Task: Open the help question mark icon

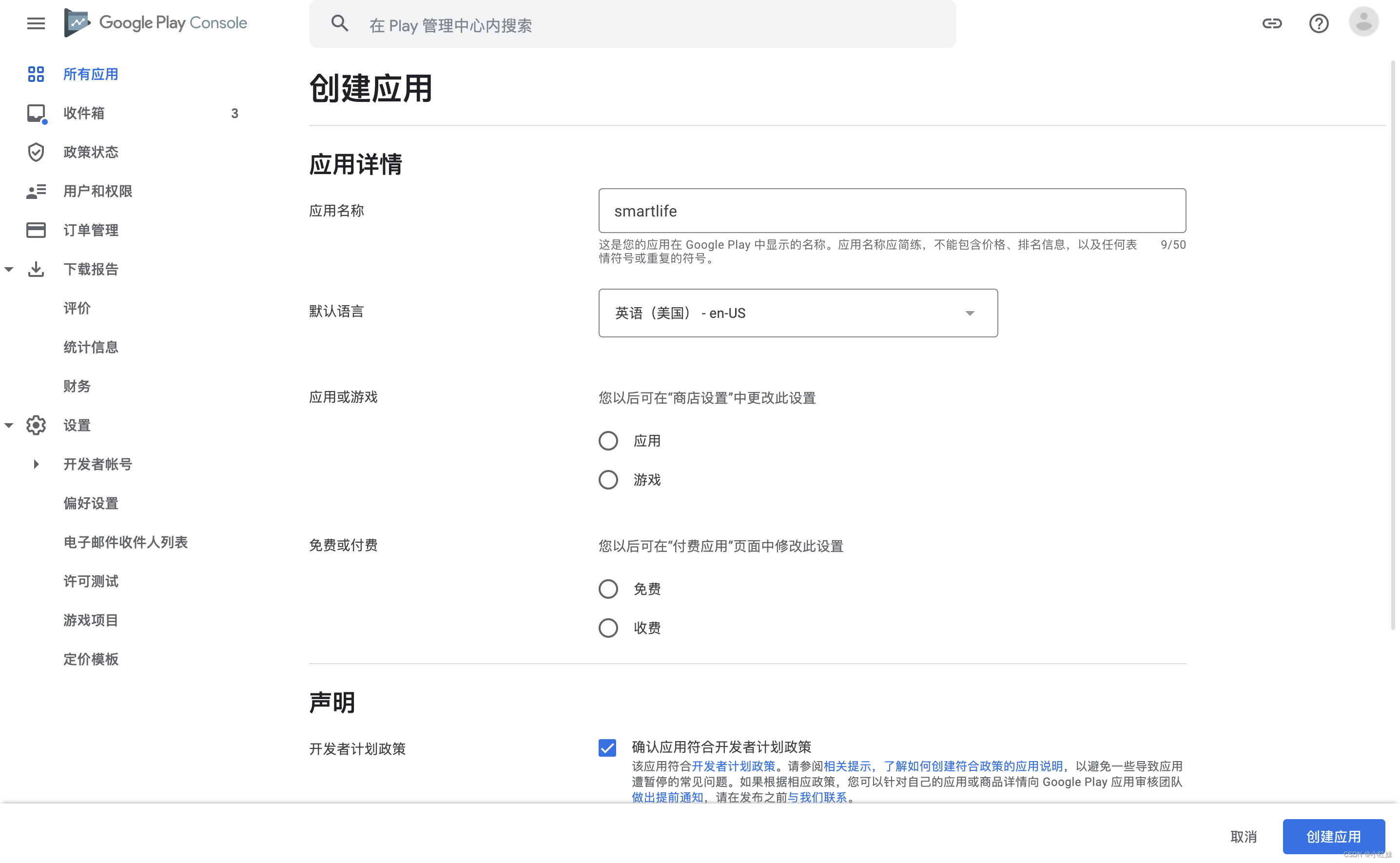Action: [1319, 23]
